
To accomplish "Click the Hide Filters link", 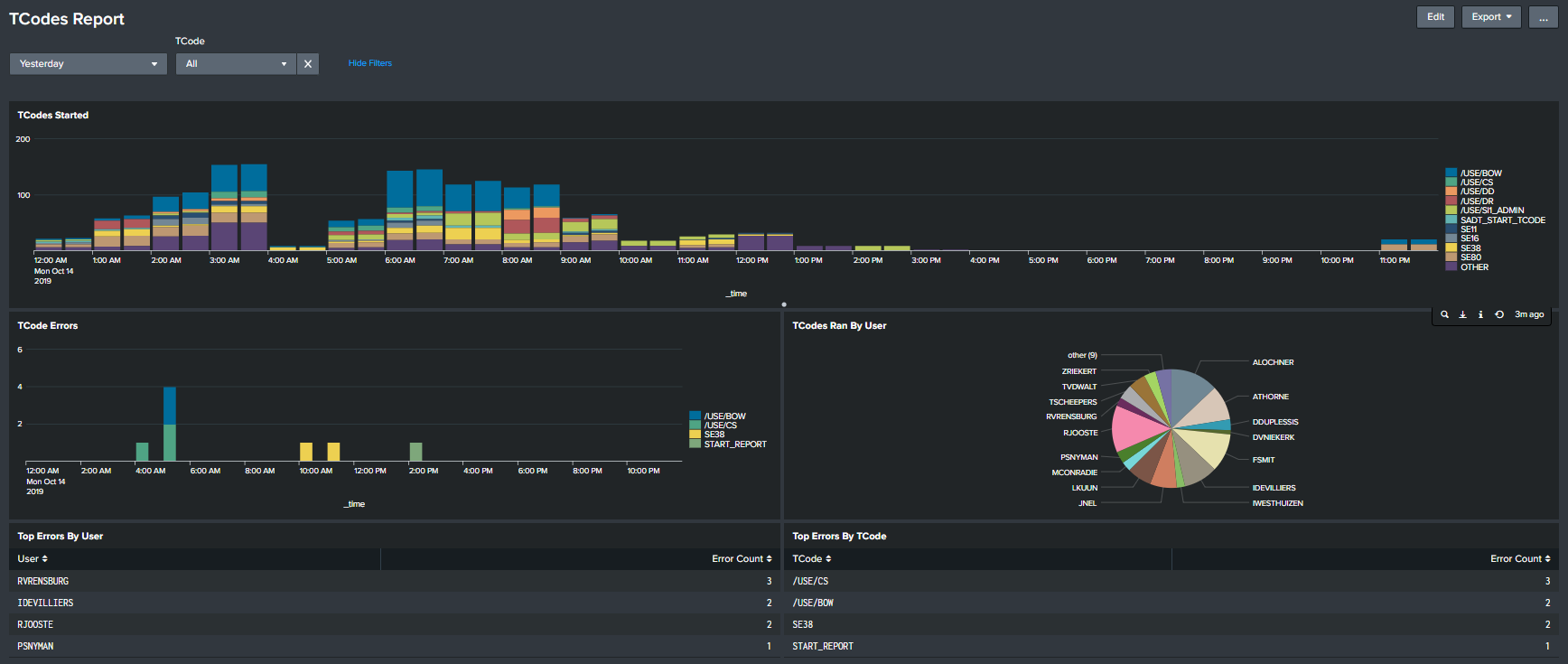I will coord(370,63).
